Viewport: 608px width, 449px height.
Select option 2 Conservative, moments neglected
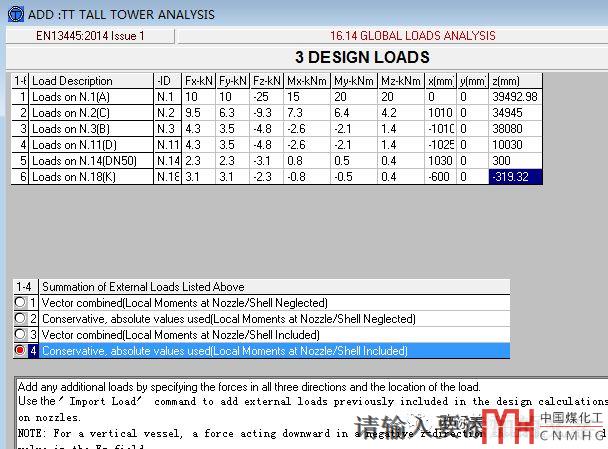click(x=20, y=318)
